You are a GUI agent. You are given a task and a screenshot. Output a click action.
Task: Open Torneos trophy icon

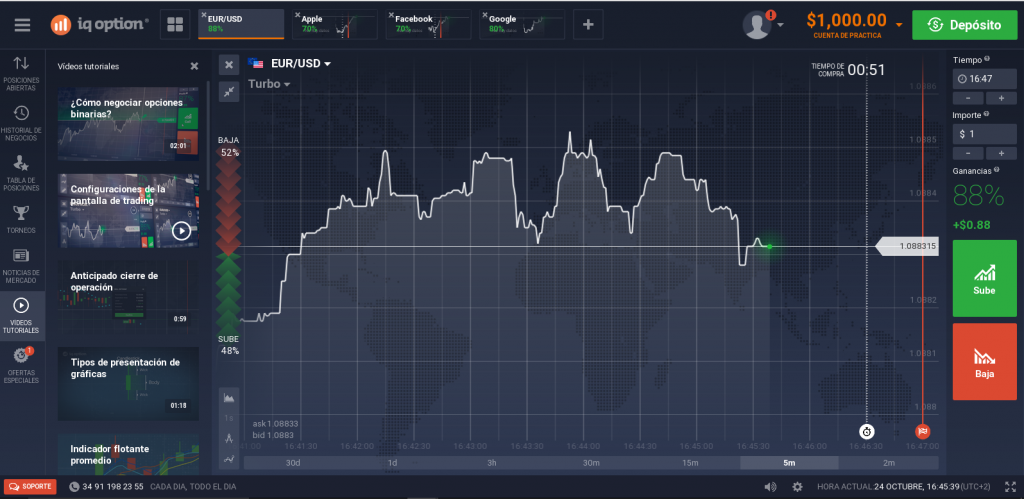click(x=22, y=219)
